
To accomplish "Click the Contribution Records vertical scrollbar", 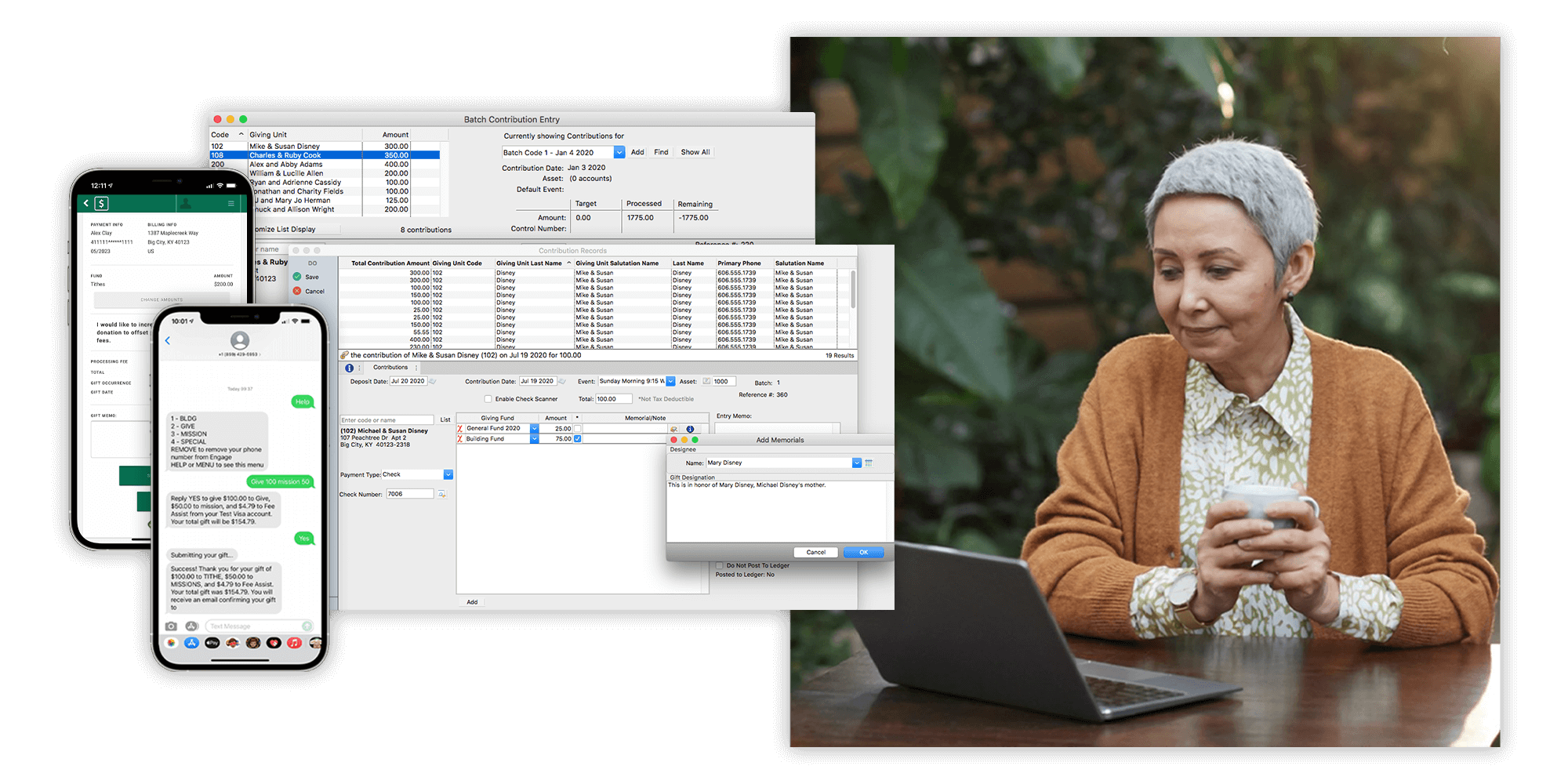I will (x=853, y=289).
